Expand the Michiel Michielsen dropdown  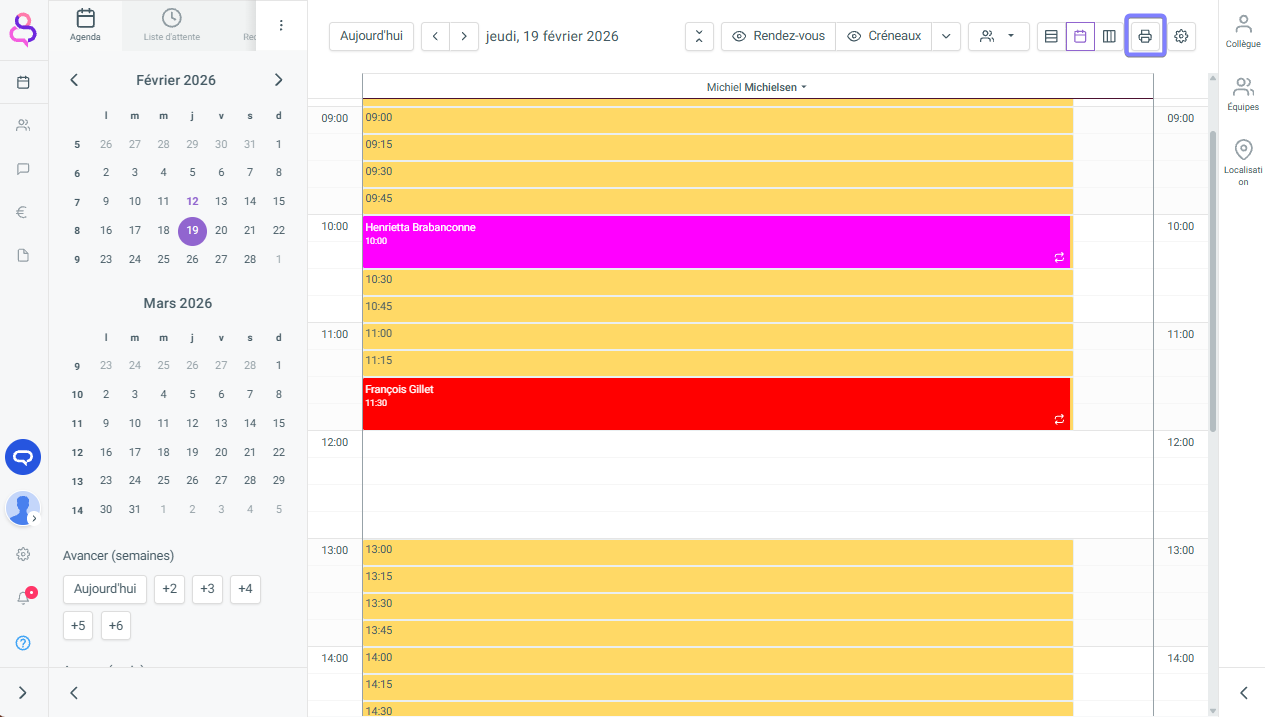pyautogui.click(x=756, y=87)
